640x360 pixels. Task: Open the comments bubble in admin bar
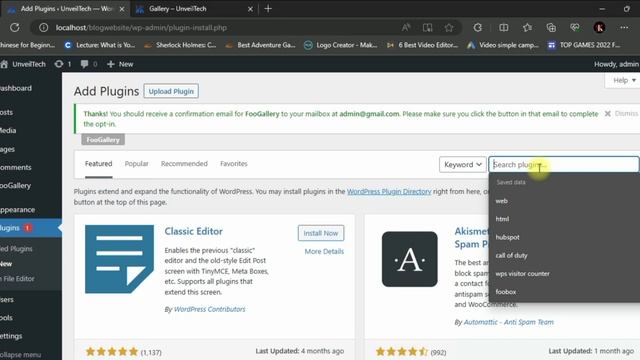[x=89, y=64]
